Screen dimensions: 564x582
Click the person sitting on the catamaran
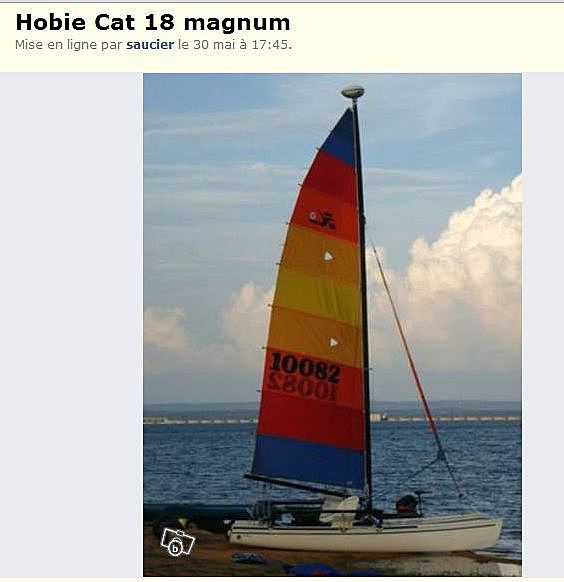pyautogui.click(x=407, y=504)
